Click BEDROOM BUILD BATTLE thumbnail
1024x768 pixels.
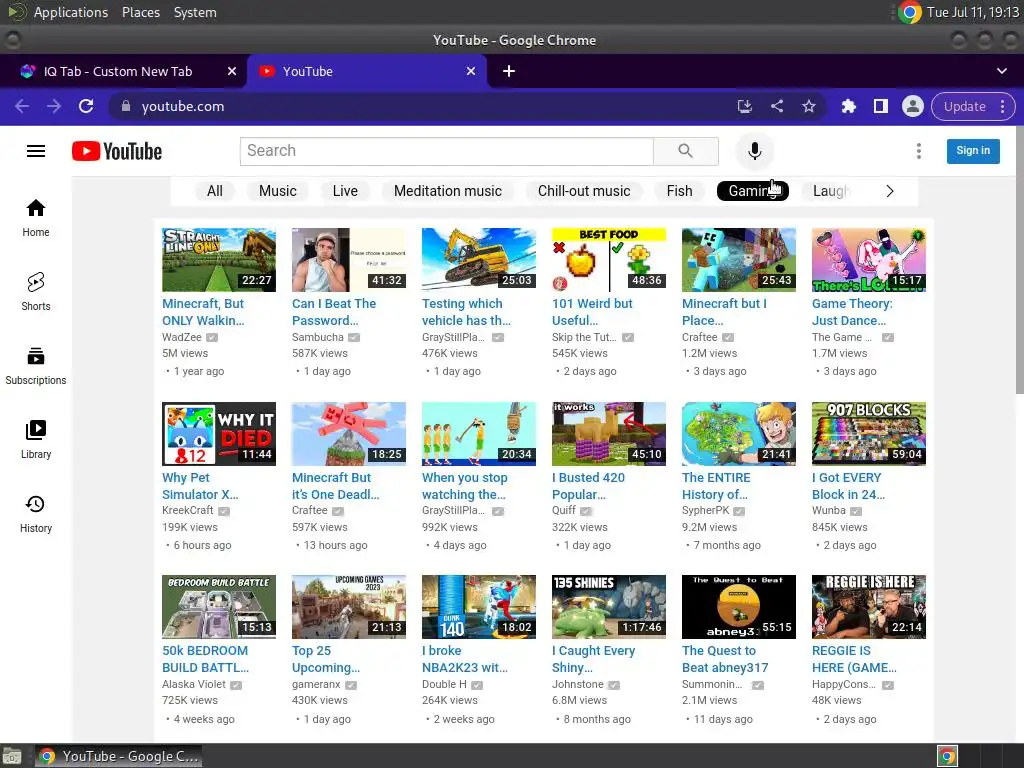pyautogui.click(x=219, y=607)
